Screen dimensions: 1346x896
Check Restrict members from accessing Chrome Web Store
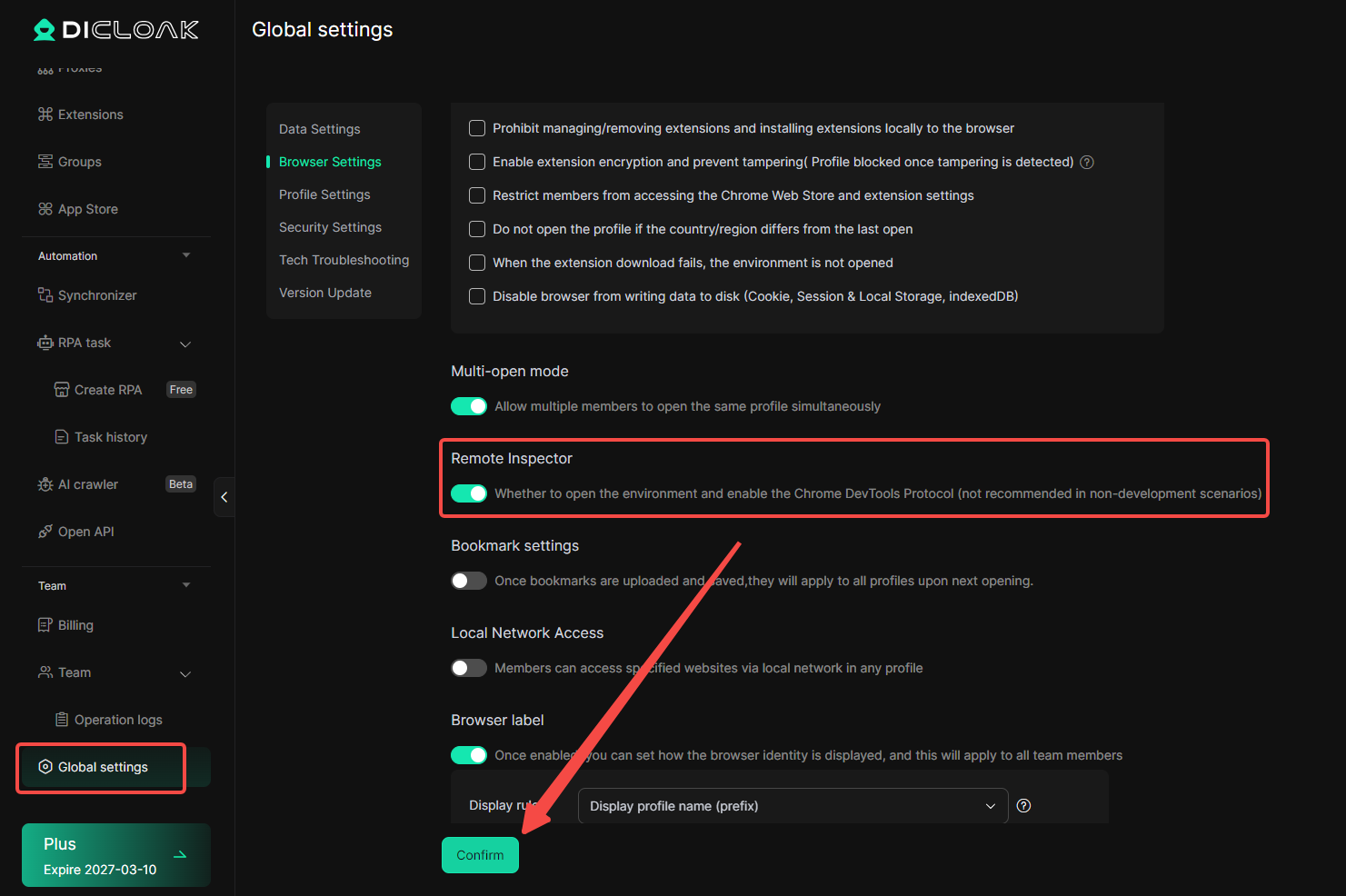[x=477, y=195]
